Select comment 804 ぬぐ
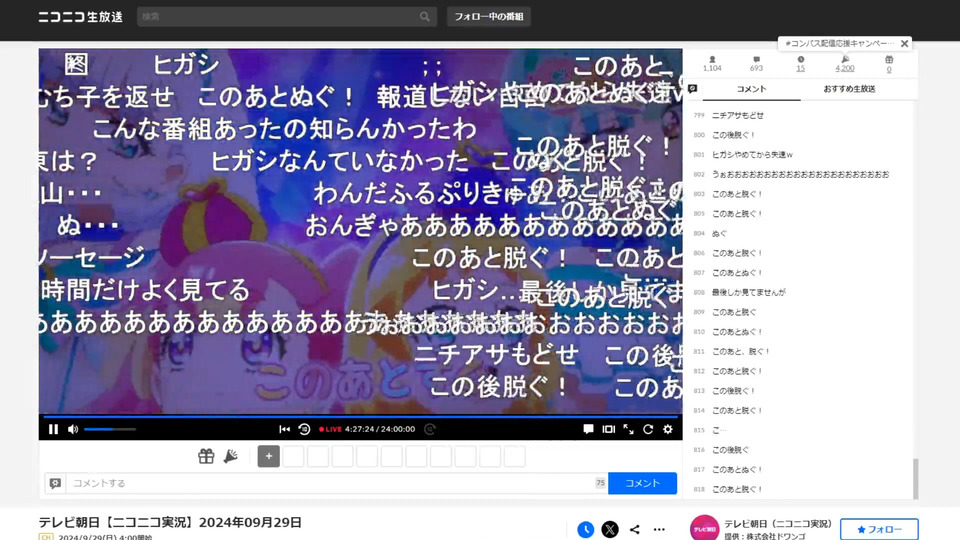The height and width of the screenshot is (540, 960). point(719,233)
